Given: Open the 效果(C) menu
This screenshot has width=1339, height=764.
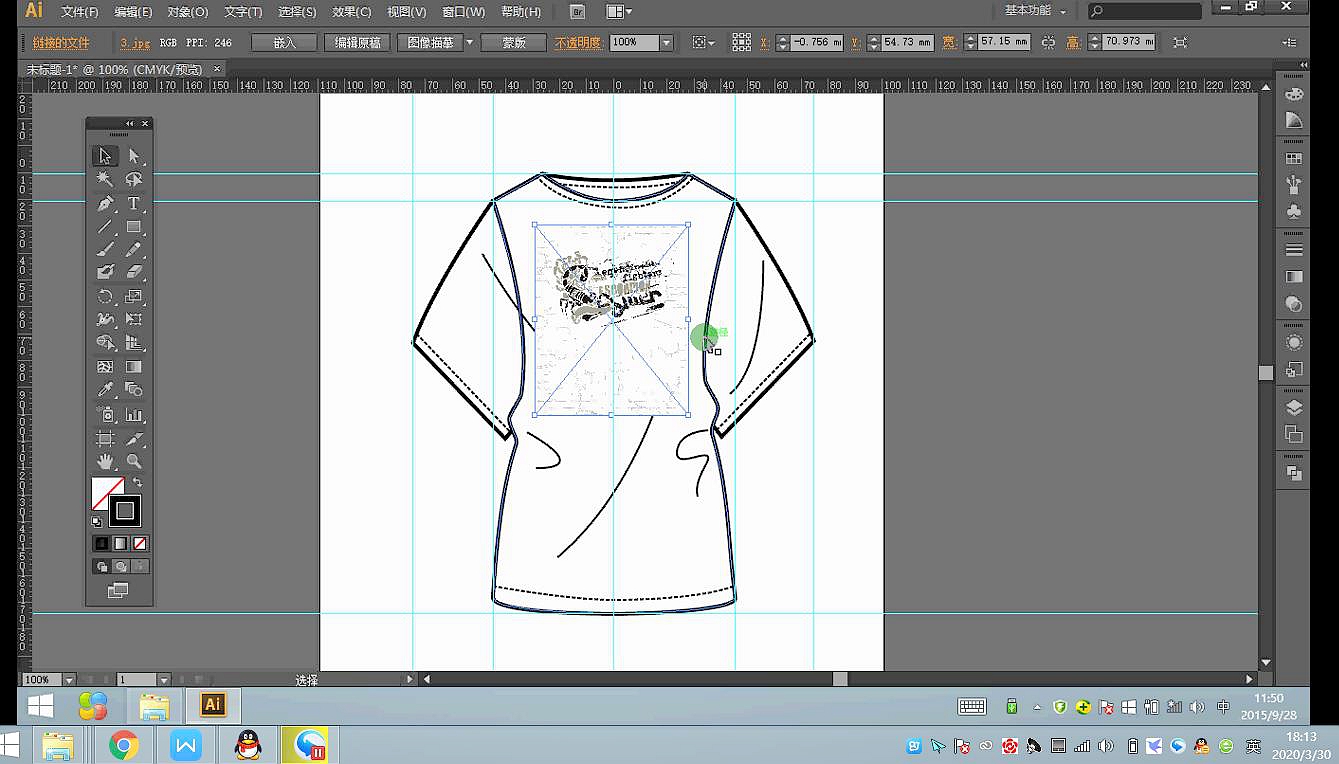Looking at the screenshot, I should coord(351,12).
